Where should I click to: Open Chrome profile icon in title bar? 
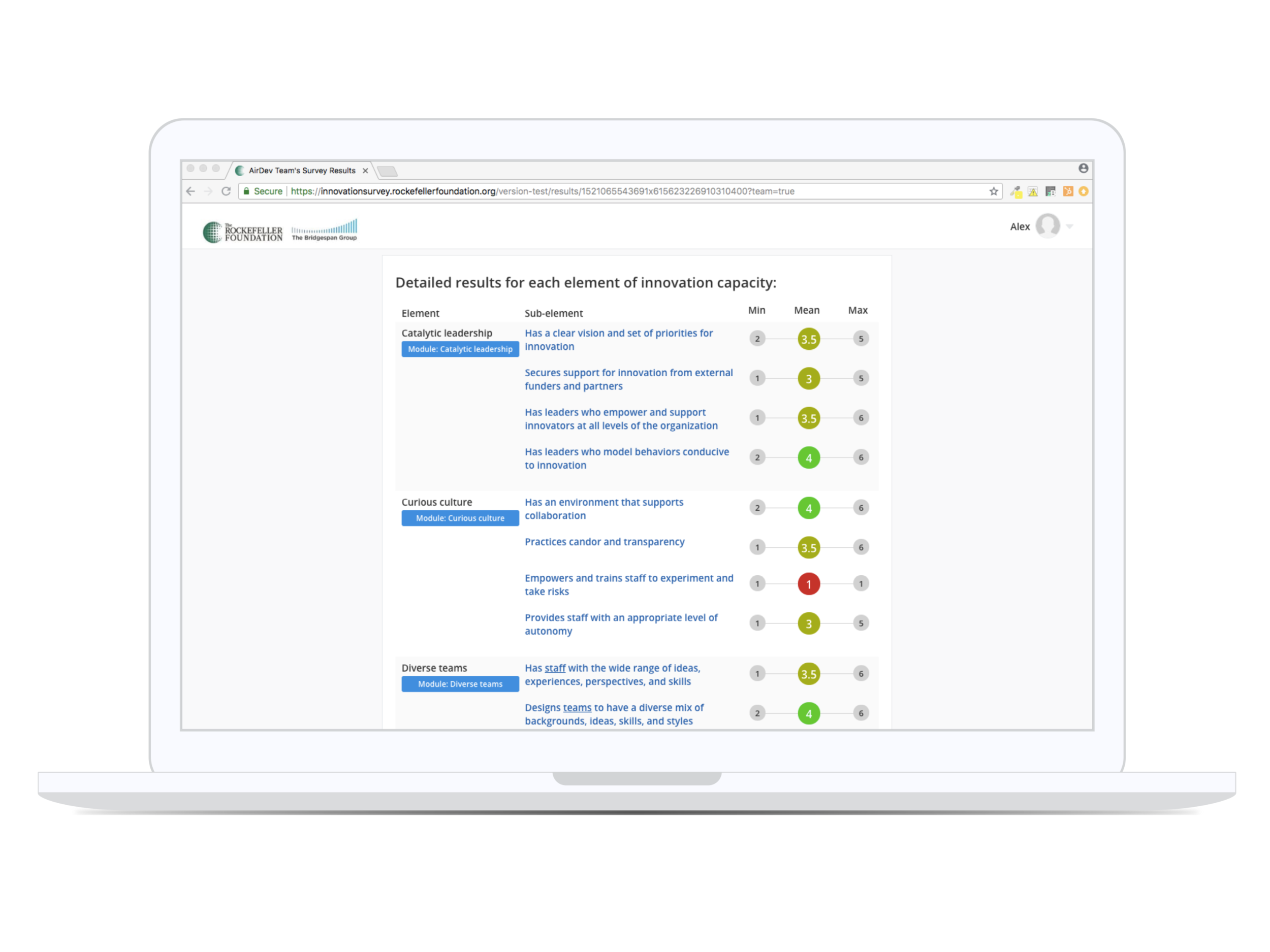click(x=1084, y=168)
